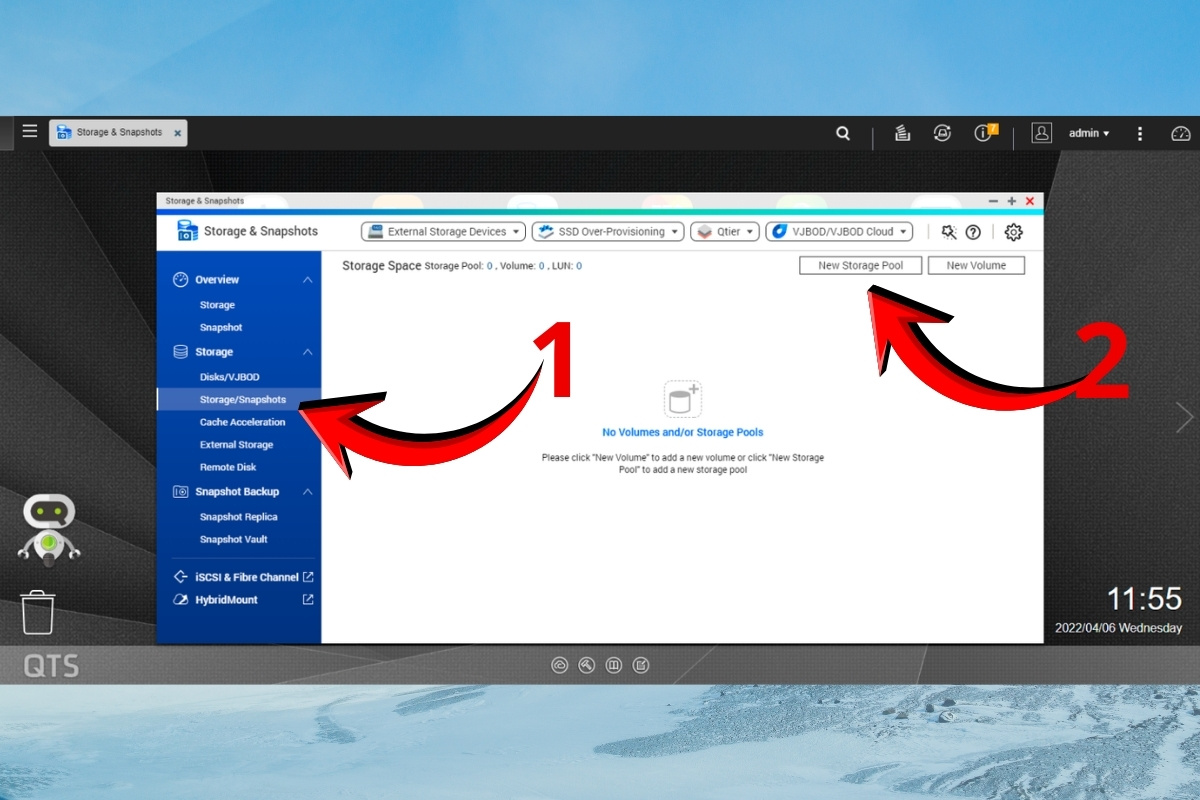Click the 11:55 clock on the desktop
Viewport: 1200px width, 800px height.
click(x=1144, y=599)
